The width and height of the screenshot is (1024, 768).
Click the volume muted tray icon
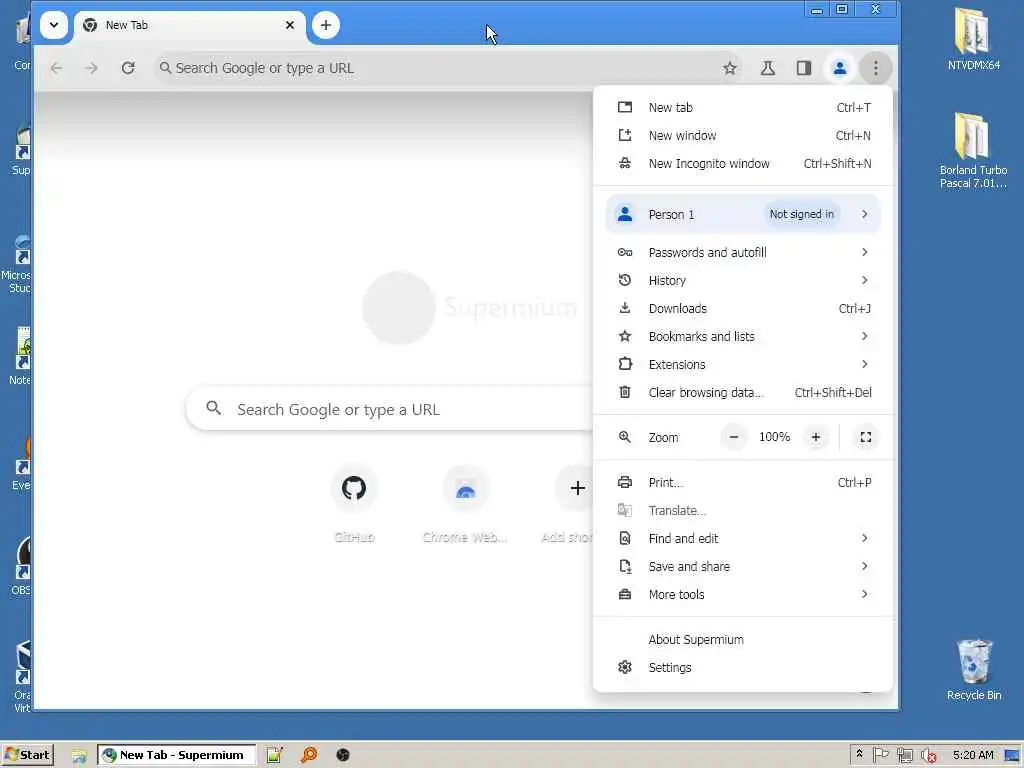[x=927, y=756]
